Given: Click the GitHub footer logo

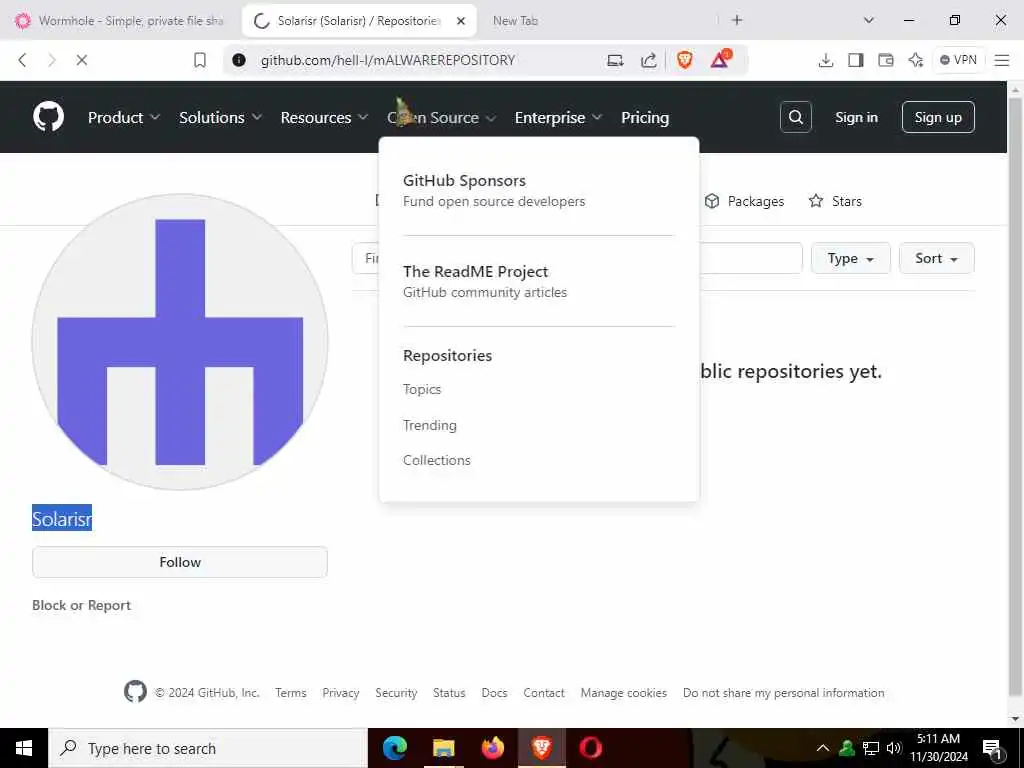Looking at the screenshot, I should [x=135, y=691].
